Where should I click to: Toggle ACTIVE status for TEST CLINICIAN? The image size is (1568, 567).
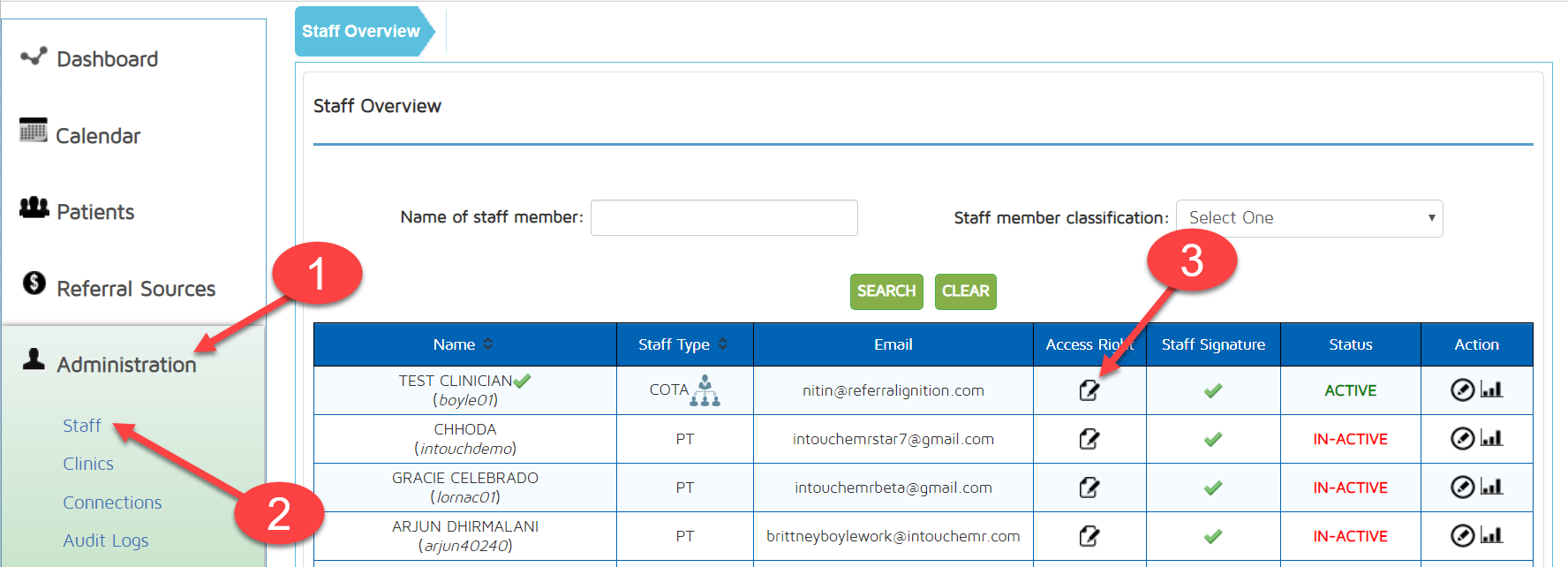point(1350,390)
